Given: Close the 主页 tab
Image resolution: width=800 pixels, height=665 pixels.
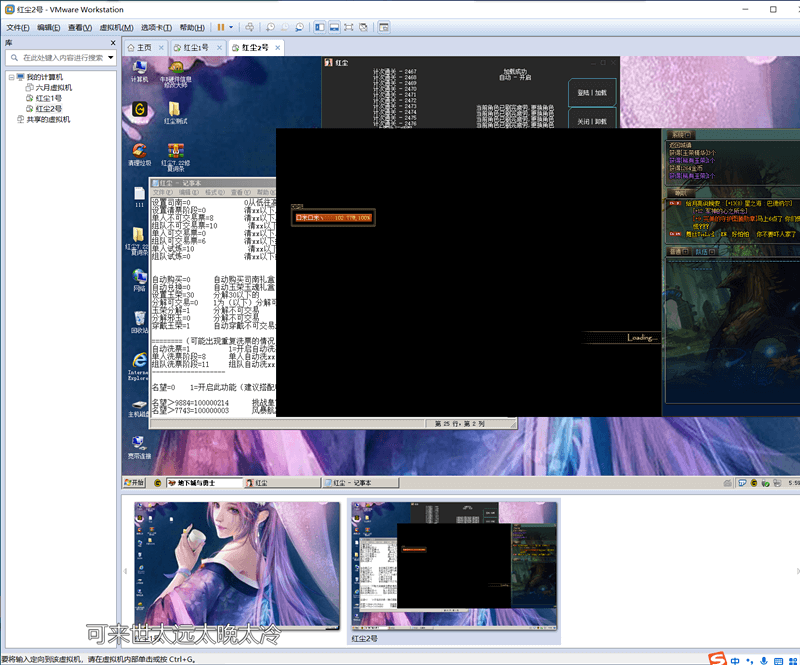Looking at the screenshot, I should 161,47.
